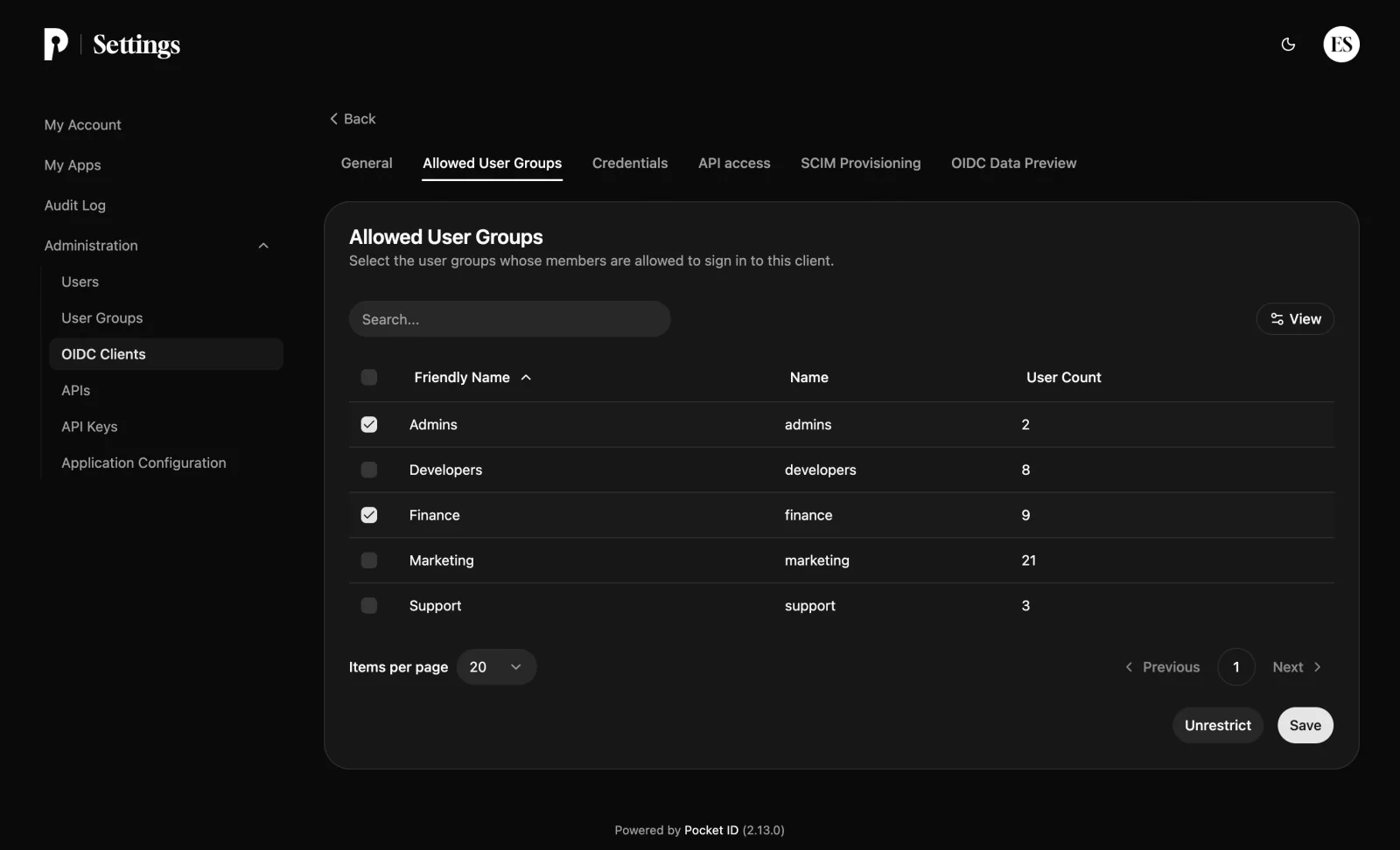Image resolution: width=1400 pixels, height=850 pixels.
Task: Open the View options button
Action: pos(1295,319)
